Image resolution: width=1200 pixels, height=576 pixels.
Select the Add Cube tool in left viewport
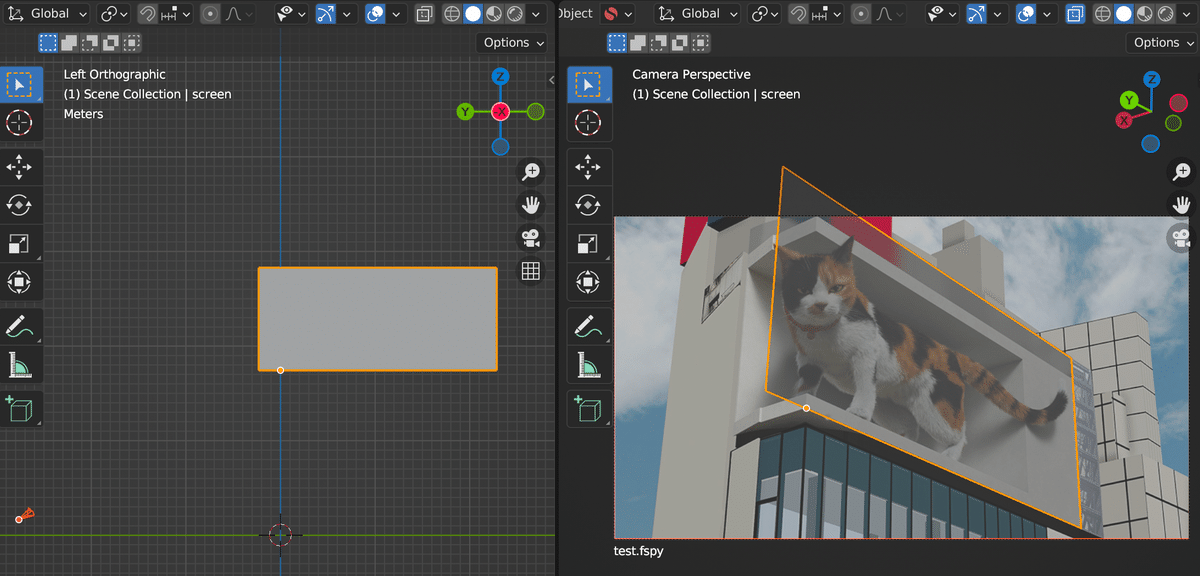19,409
